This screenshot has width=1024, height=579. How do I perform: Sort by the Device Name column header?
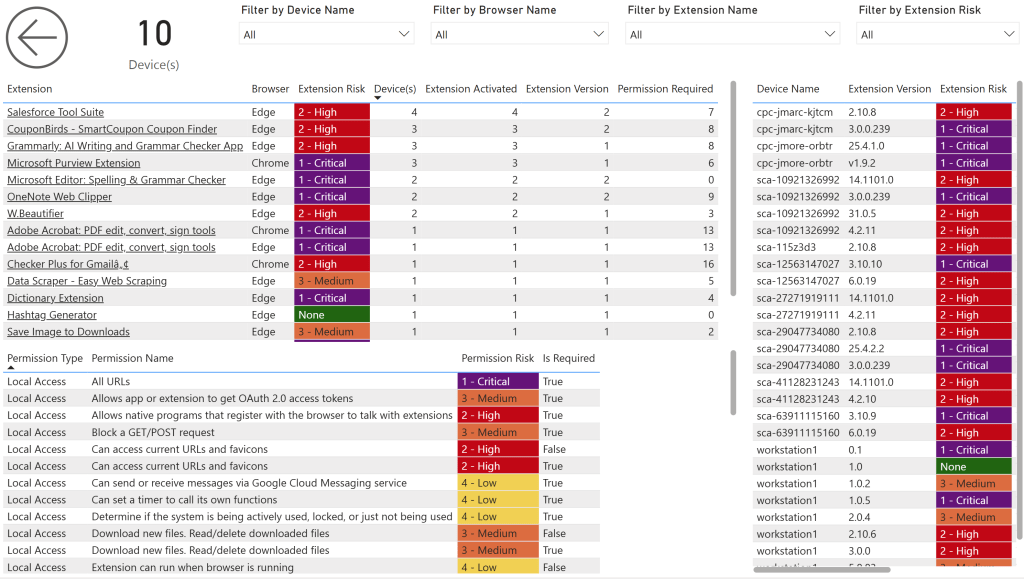point(788,89)
